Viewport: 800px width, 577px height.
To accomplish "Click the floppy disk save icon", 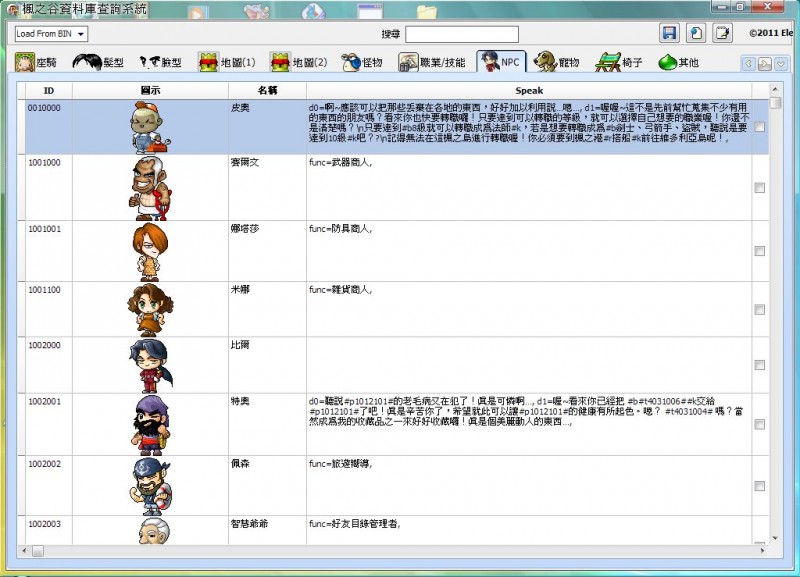I will 669,33.
